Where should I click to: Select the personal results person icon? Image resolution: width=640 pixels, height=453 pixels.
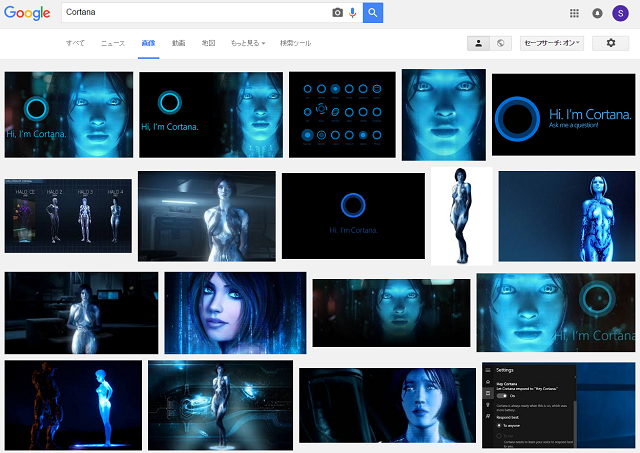click(x=478, y=43)
